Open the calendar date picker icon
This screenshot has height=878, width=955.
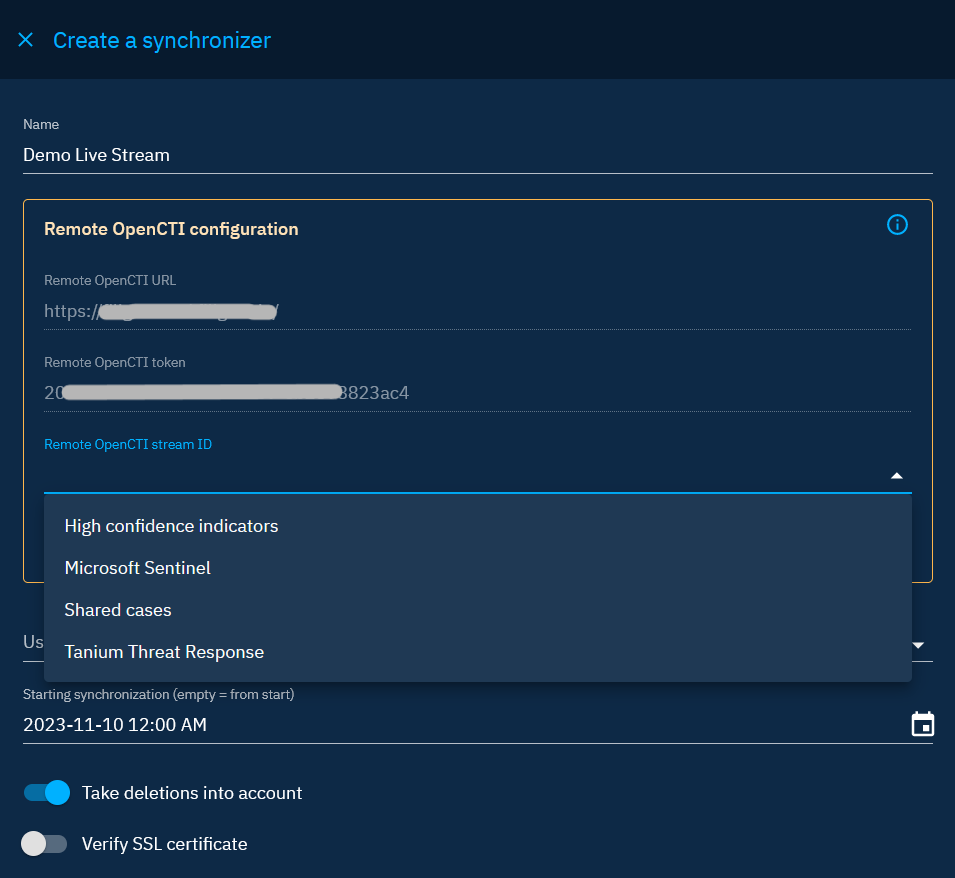pyautogui.click(x=922, y=724)
